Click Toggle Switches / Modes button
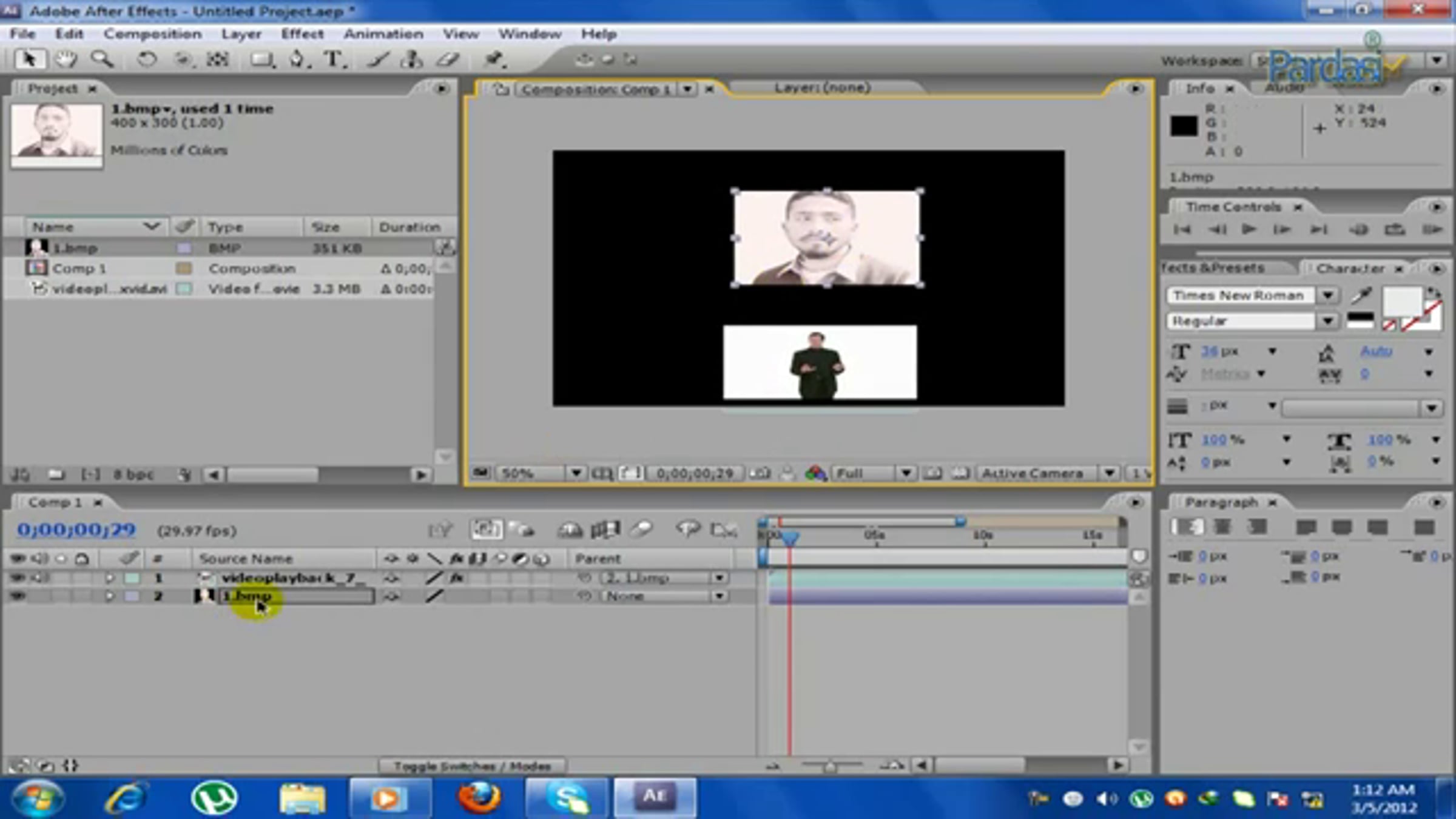Viewport: 1456px width, 819px height. [x=471, y=766]
